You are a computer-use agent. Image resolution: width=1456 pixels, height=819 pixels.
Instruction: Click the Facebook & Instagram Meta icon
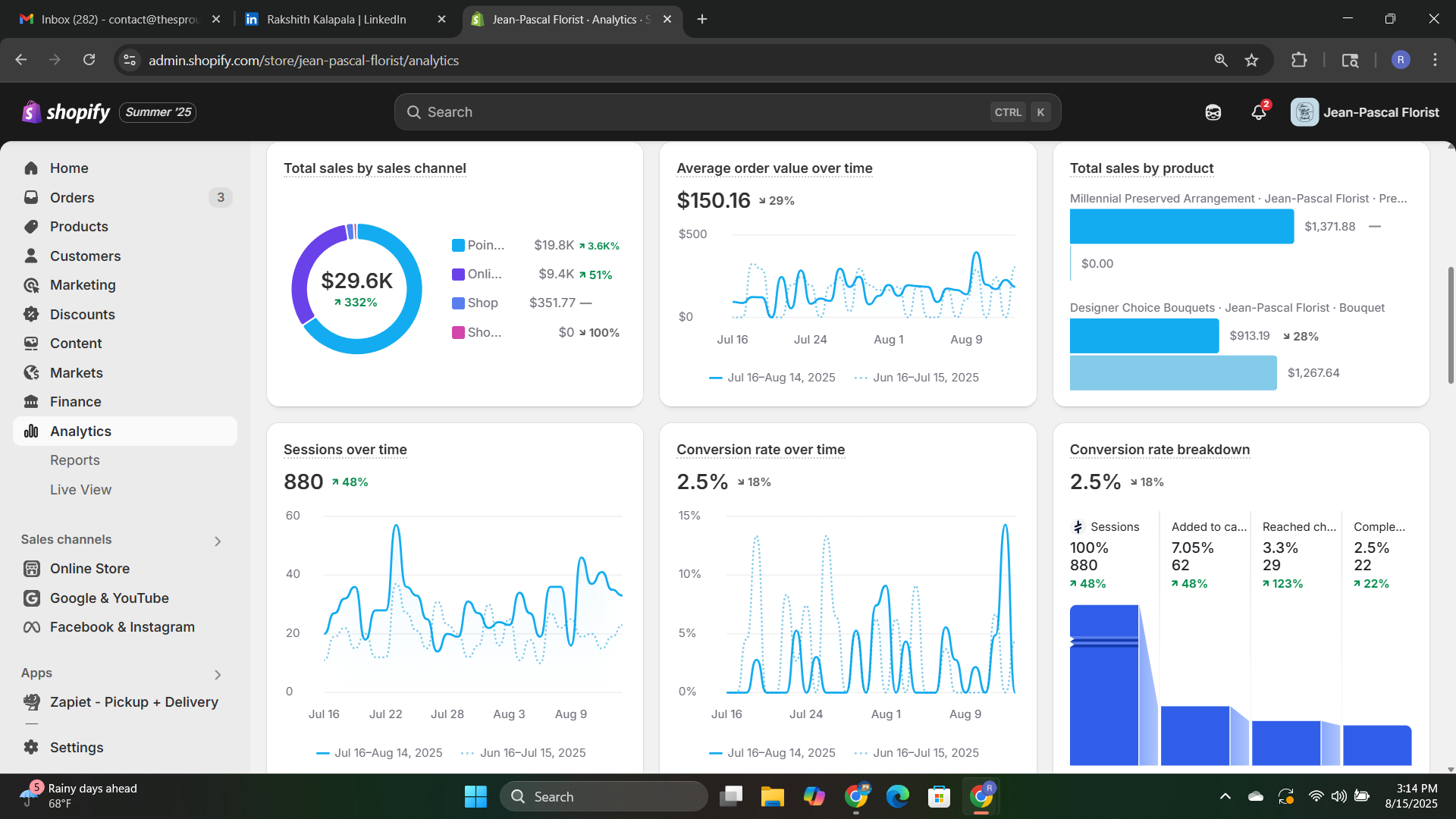[31, 627]
